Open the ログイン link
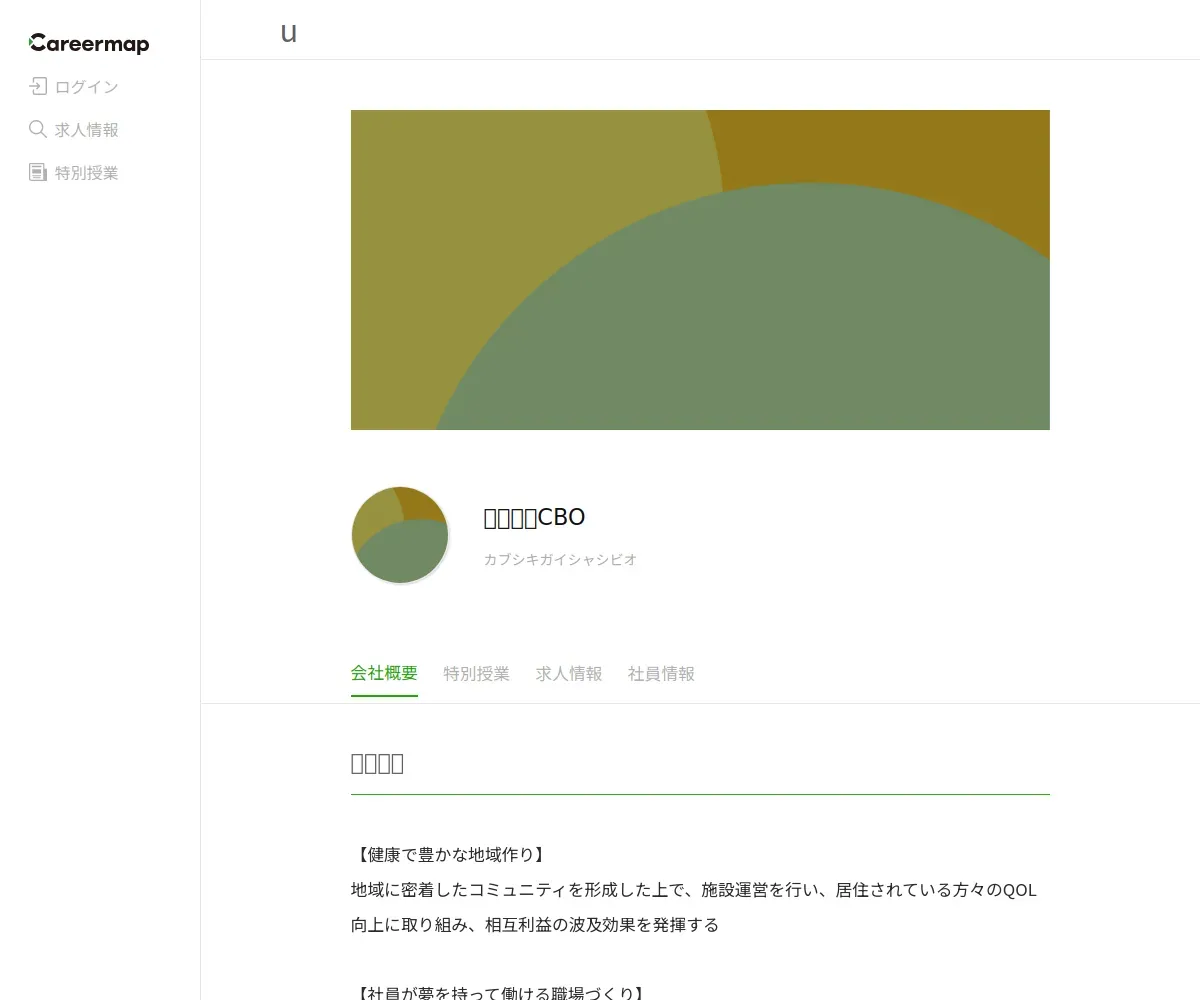 [87, 87]
